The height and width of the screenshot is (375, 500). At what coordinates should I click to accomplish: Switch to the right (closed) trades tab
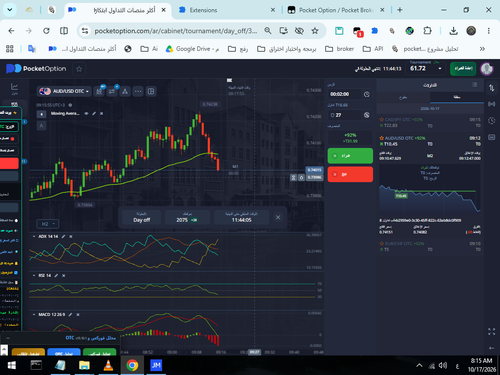457,97
